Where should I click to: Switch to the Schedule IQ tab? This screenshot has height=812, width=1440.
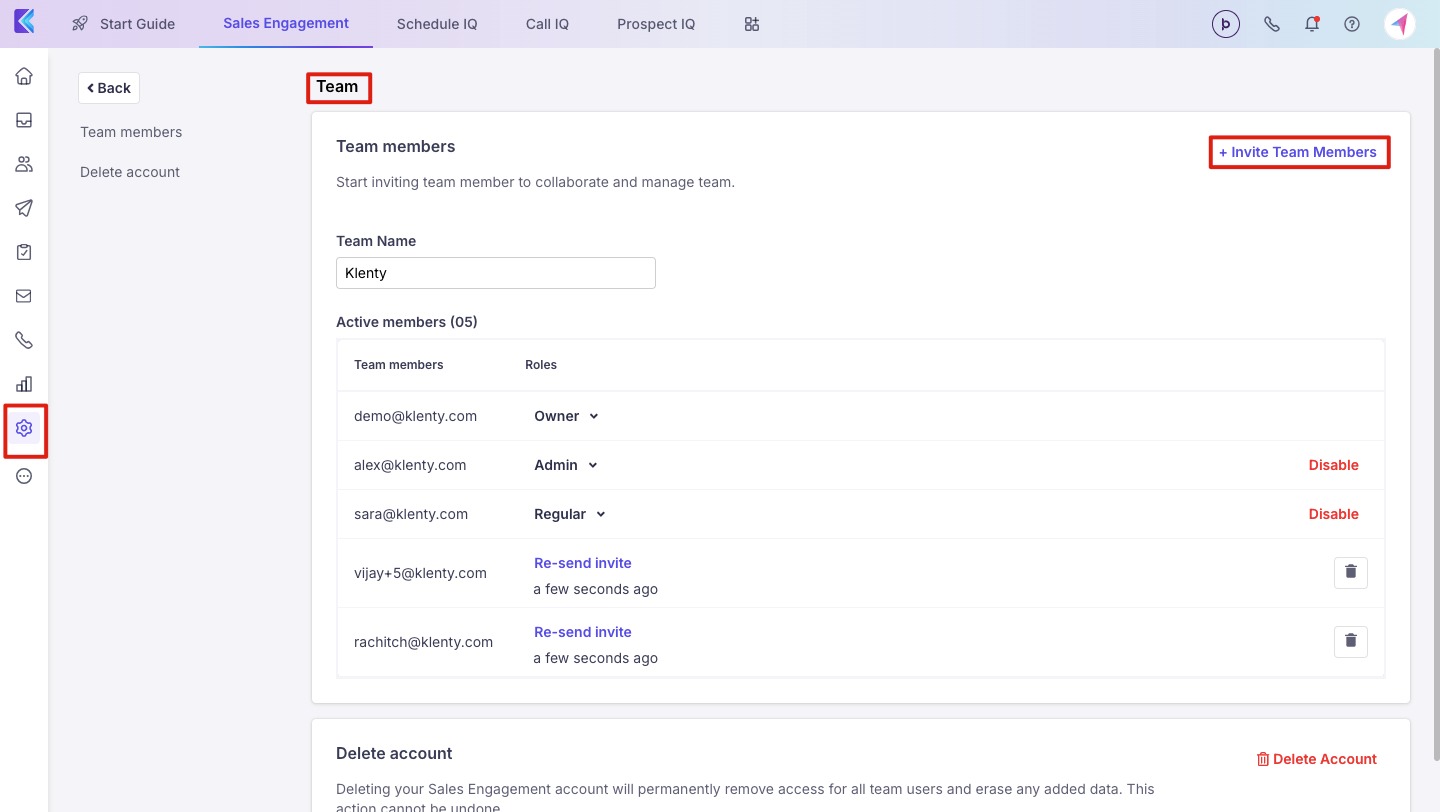(437, 24)
